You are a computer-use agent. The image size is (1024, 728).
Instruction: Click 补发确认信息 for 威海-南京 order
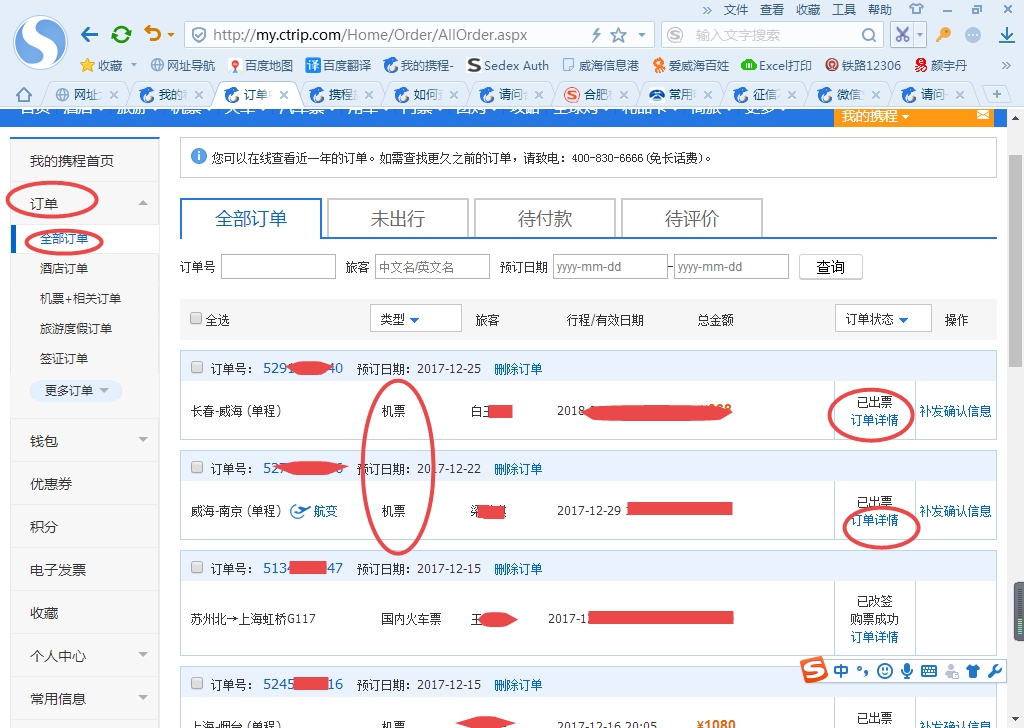pos(955,511)
